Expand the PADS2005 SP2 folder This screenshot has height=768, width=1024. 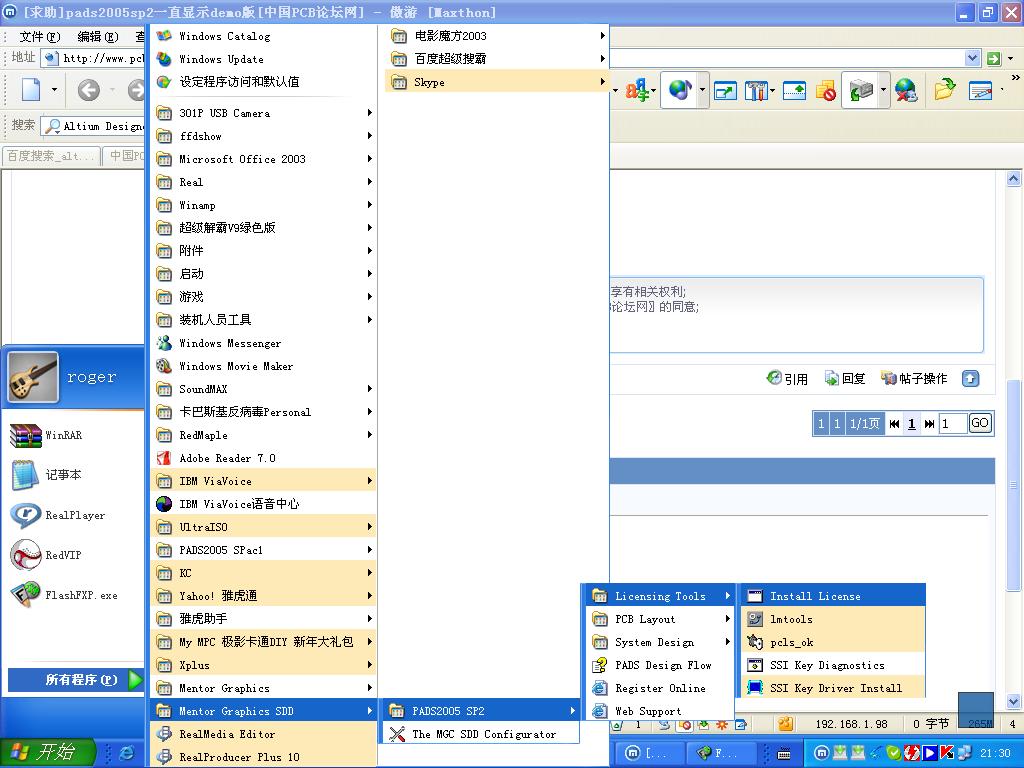481,711
